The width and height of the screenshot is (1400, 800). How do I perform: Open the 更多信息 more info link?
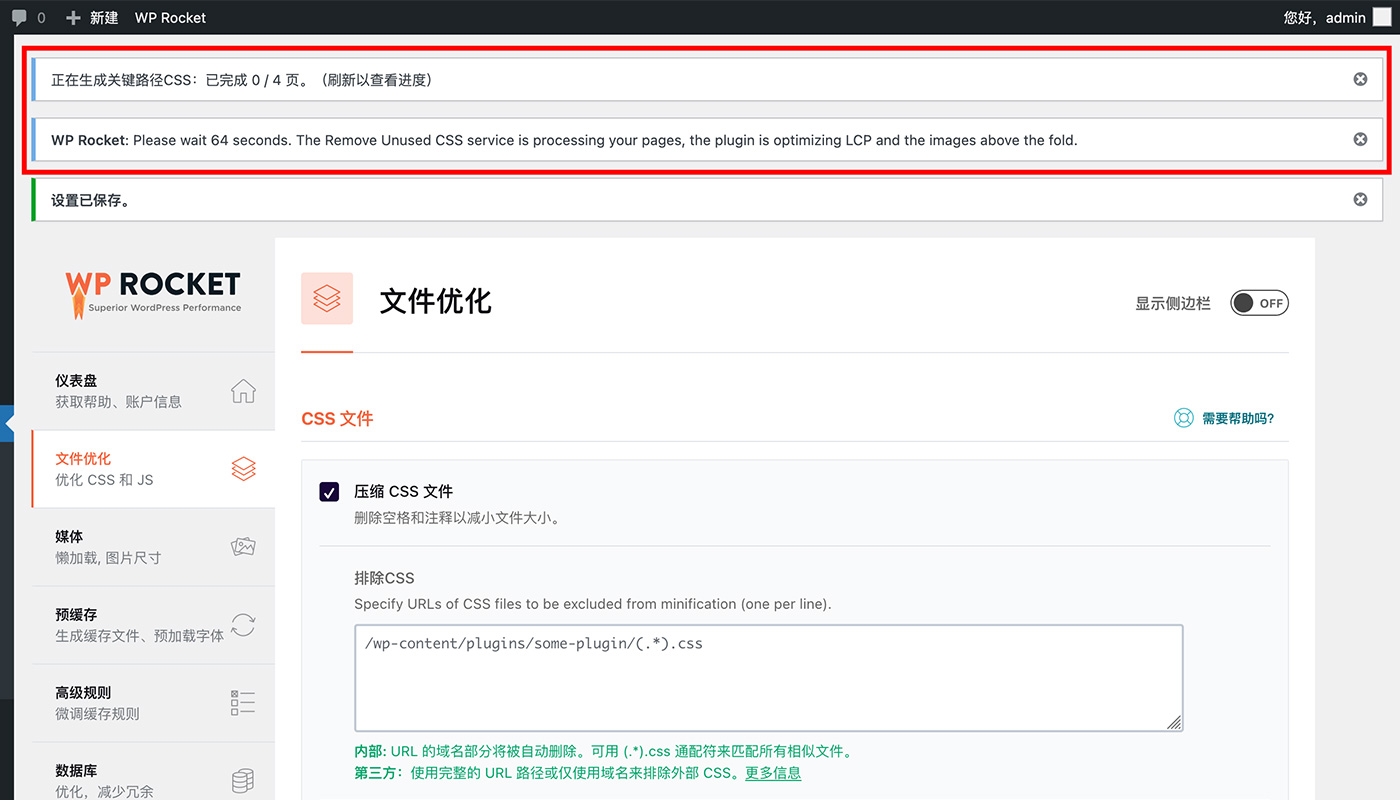tap(773, 773)
